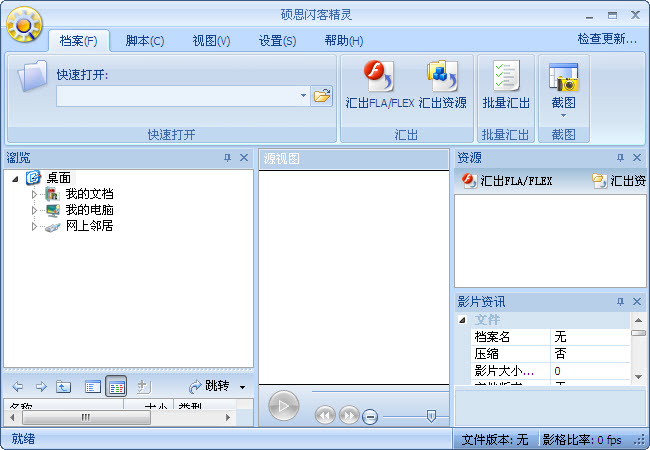The image size is (650, 450).
Task: Click the file list scroll-left arrow
Action: pos(12,417)
